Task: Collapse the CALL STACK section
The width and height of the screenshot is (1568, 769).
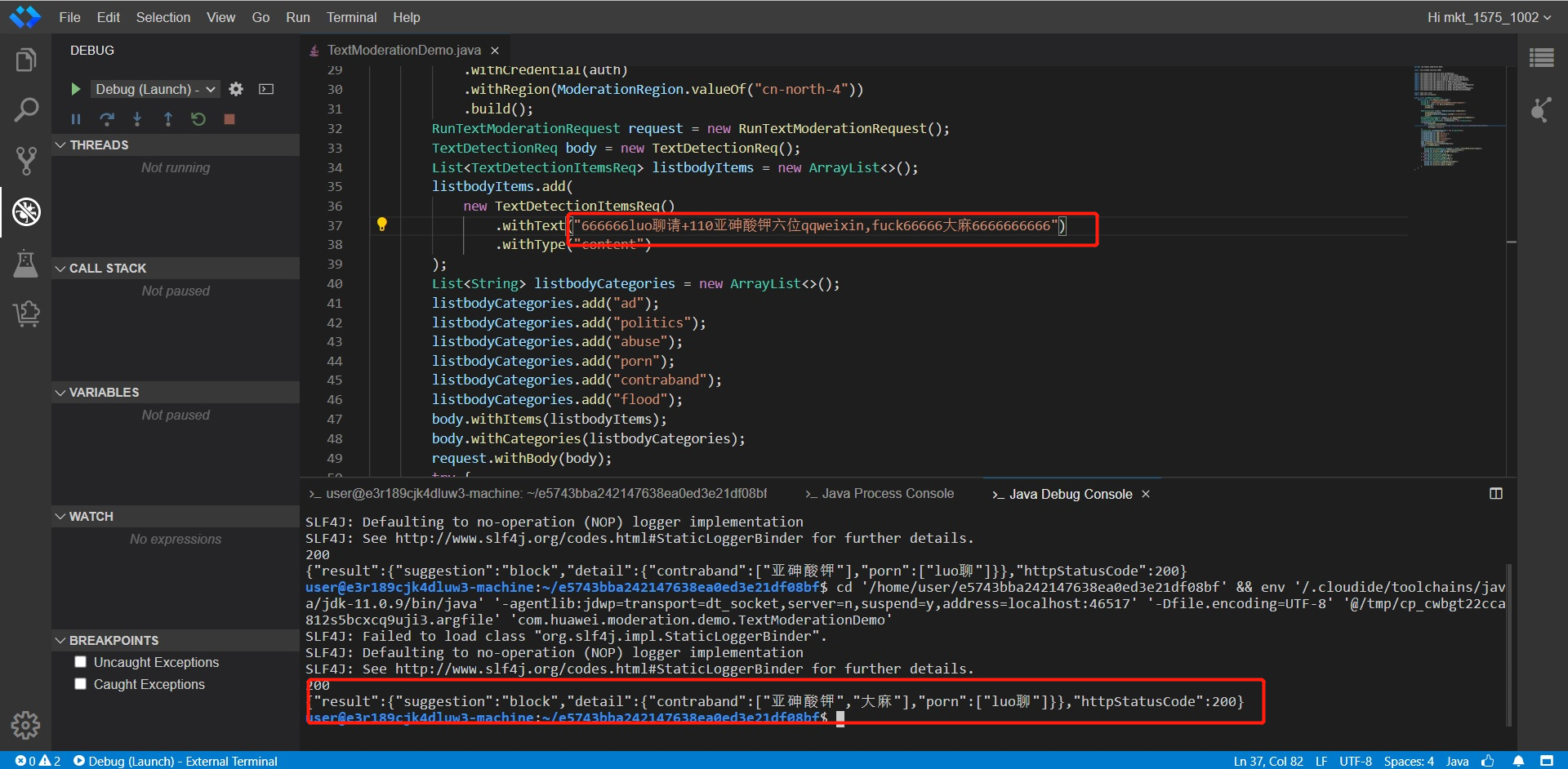Action: click(106, 268)
